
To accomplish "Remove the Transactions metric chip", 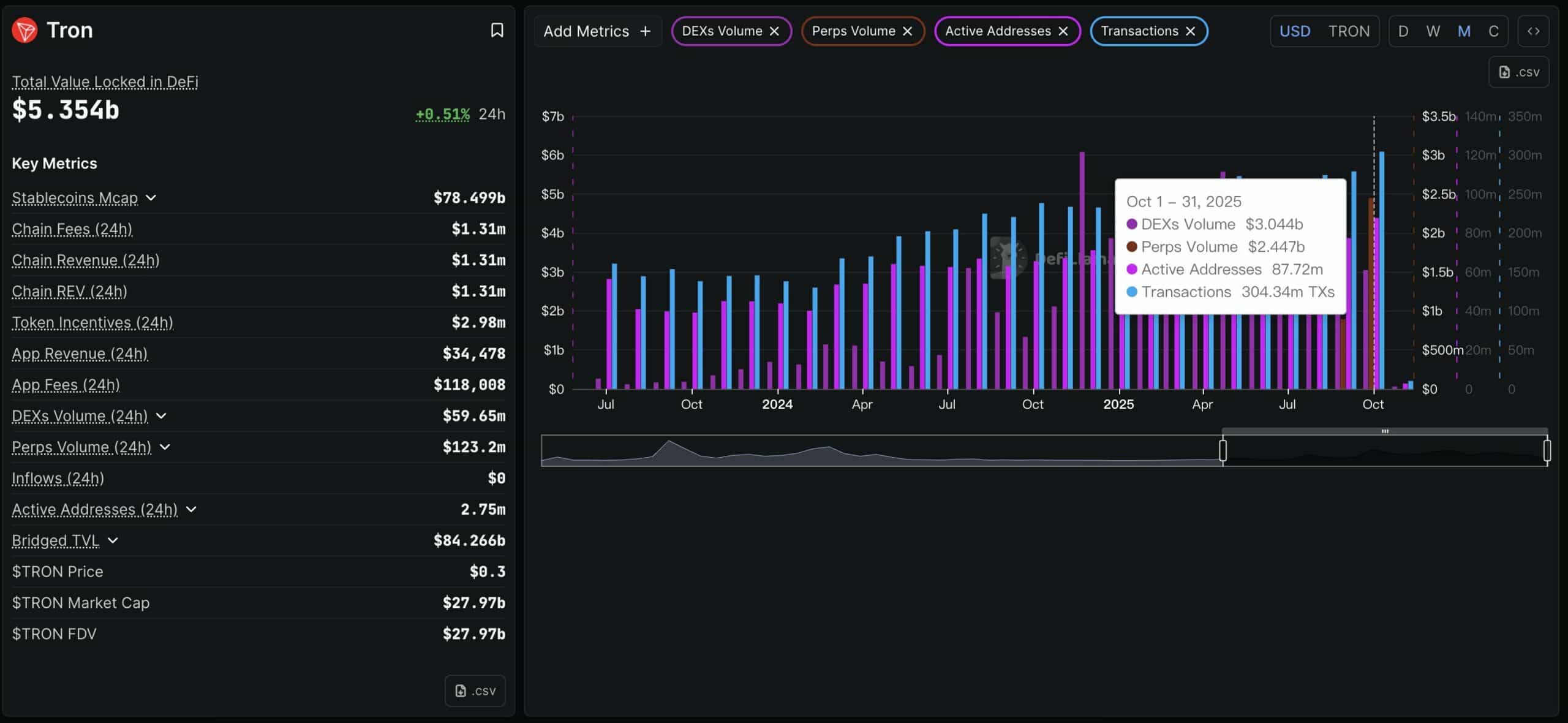I will pos(1191,31).
